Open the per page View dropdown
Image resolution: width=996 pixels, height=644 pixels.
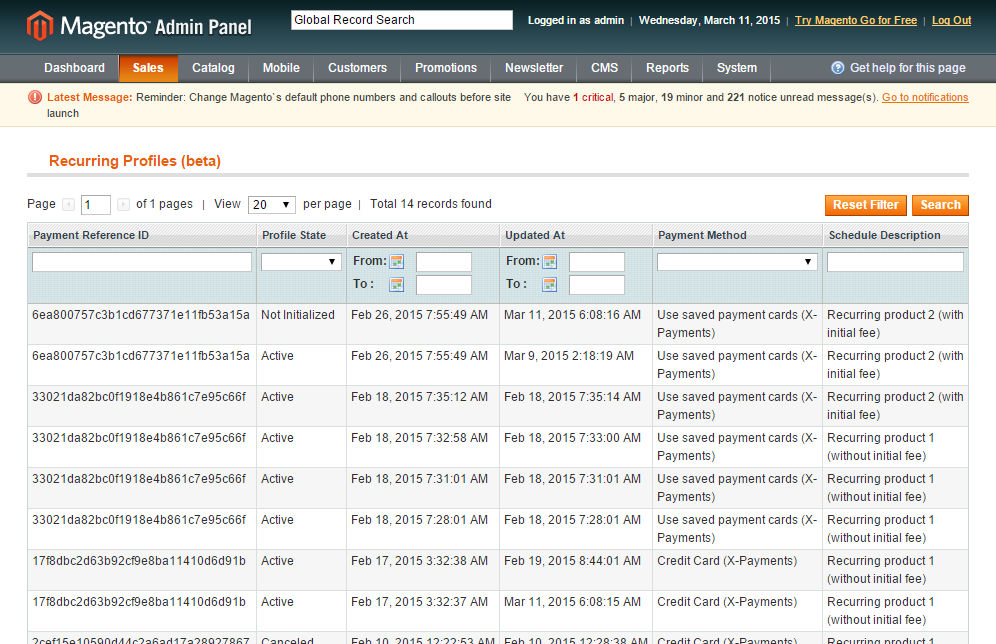272,205
